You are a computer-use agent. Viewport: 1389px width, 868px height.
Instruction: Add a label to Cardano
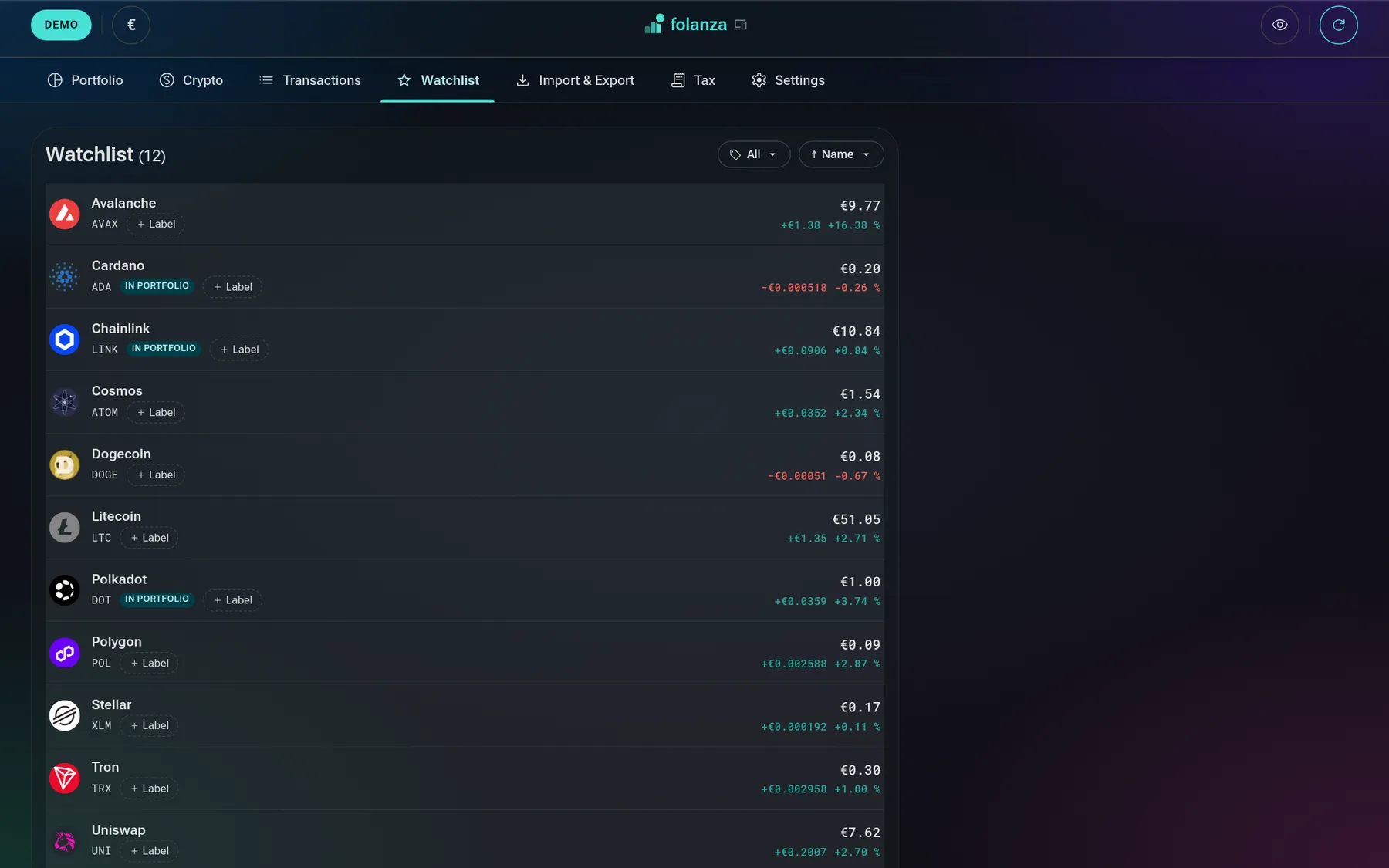(x=232, y=287)
